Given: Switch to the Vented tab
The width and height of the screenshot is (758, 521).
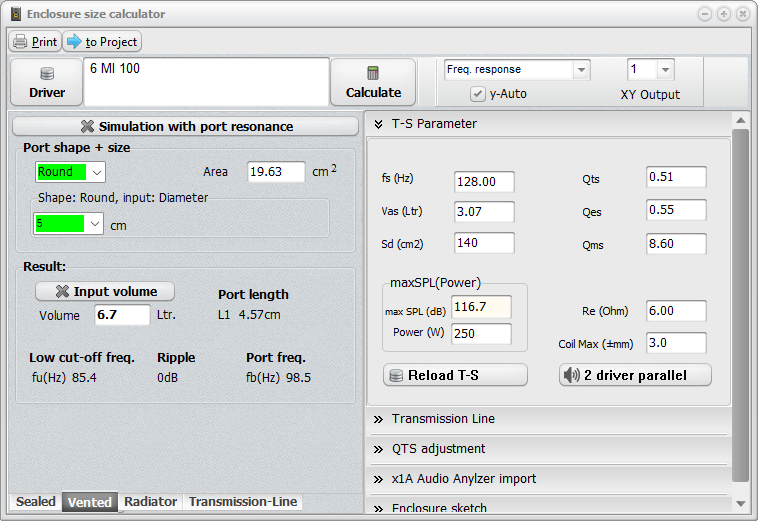Looking at the screenshot, I should pos(90,502).
